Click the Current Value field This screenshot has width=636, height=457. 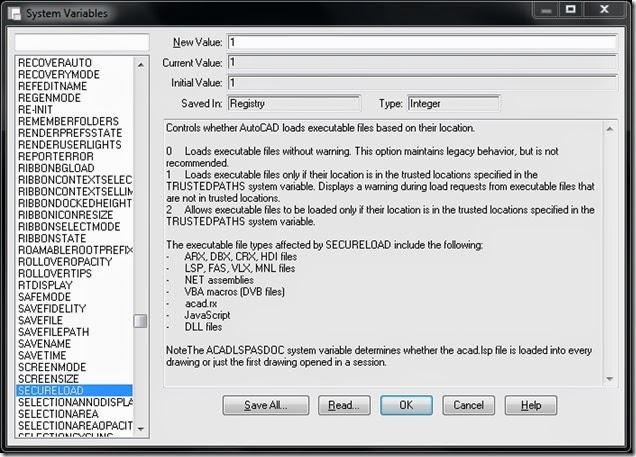point(422,62)
